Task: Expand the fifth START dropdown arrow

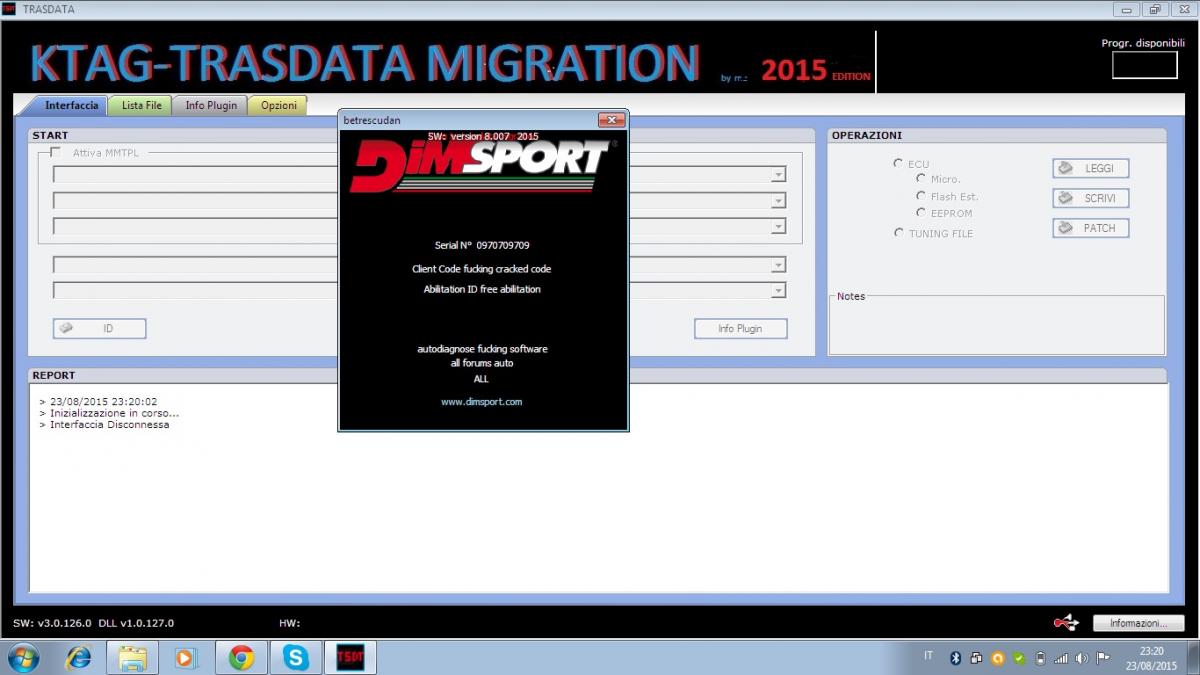Action: tap(777, 291)
